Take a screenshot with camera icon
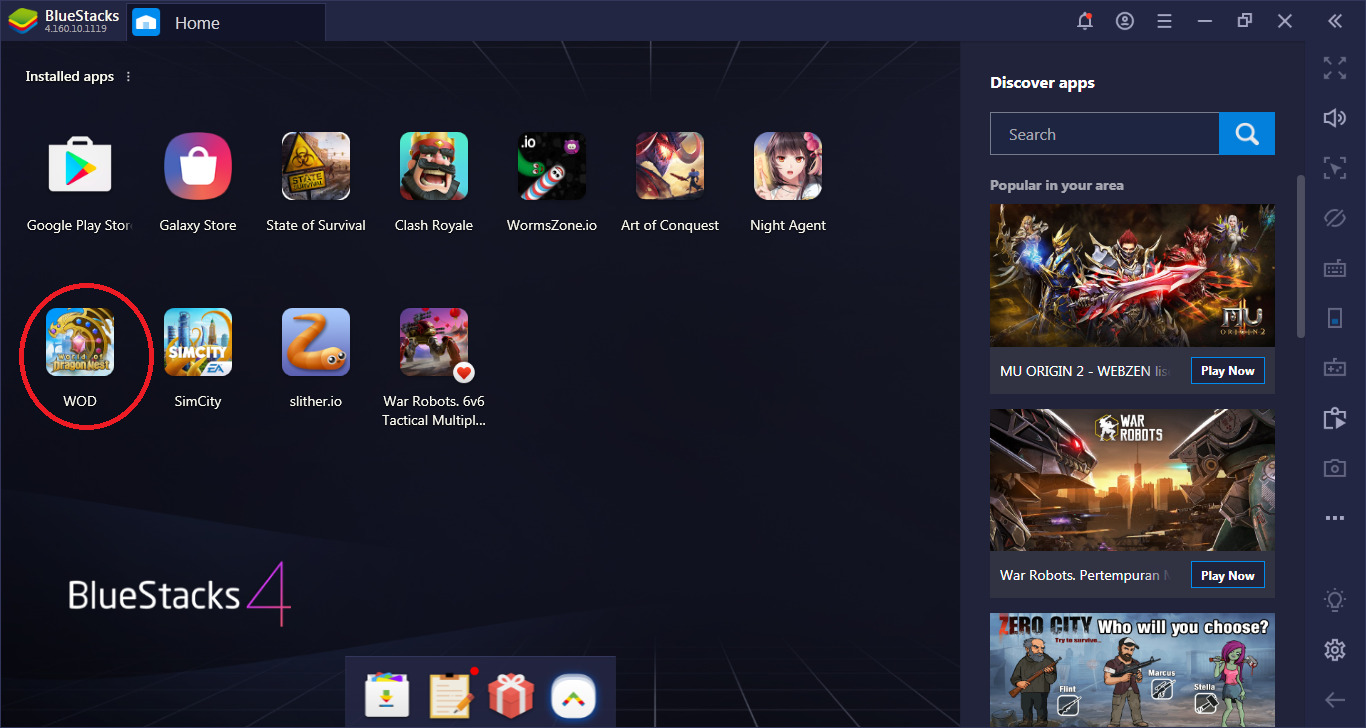Image resolution: width=1366 pixels, height=728 pixels. (x=1335, y=468)
